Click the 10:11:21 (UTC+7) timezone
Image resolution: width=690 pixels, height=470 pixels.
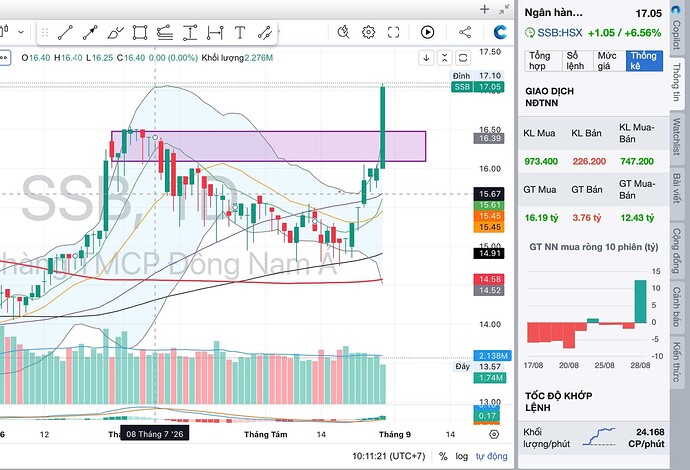(389, 456)
